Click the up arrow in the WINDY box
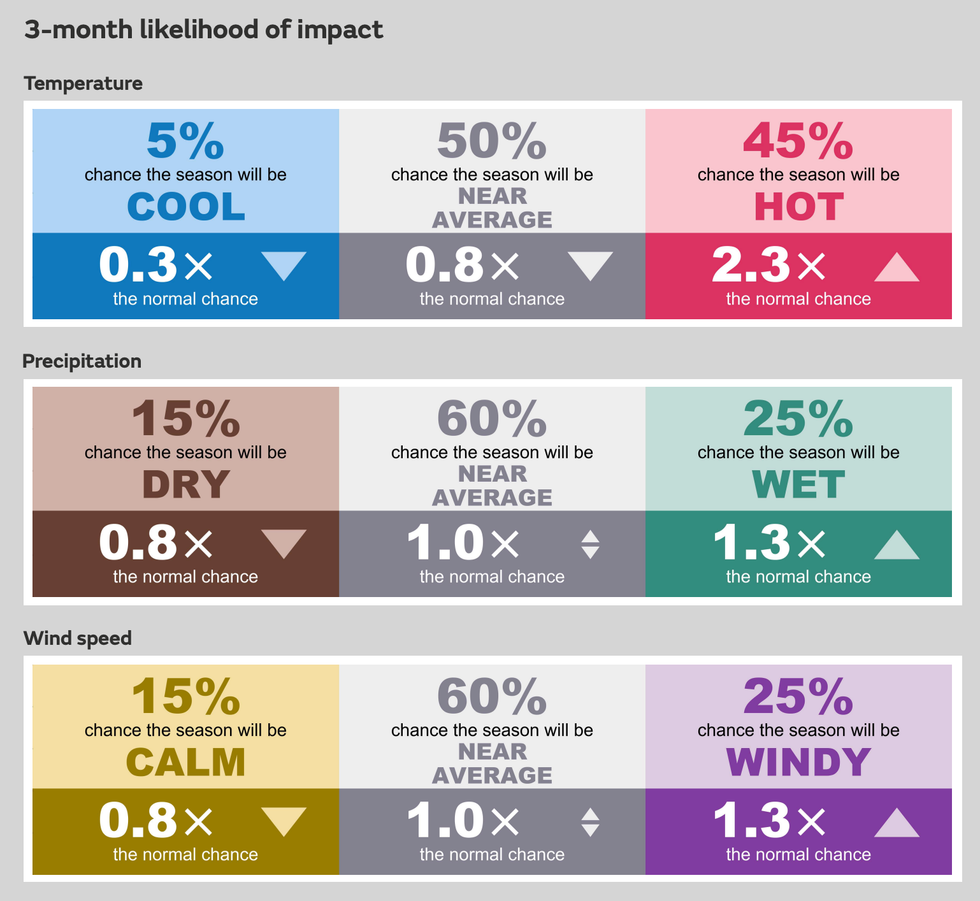980x901 pixels. point(896,822)
